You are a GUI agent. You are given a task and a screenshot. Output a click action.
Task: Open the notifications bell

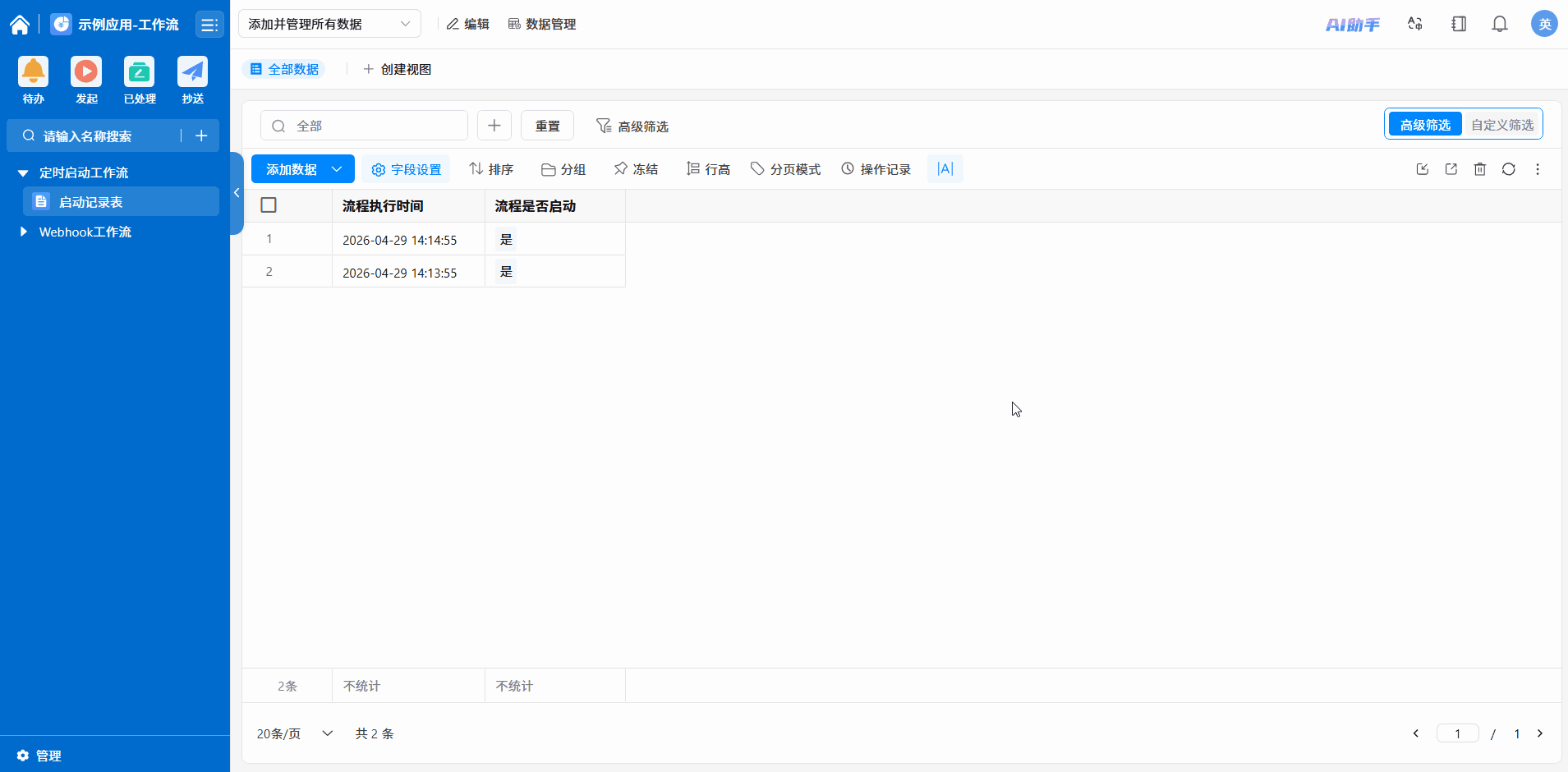pos(1500,24)
